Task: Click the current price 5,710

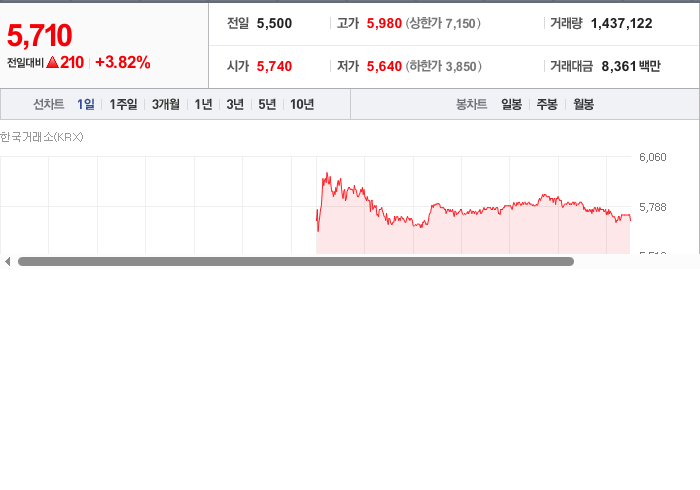Action: click(x=39, y=35)
